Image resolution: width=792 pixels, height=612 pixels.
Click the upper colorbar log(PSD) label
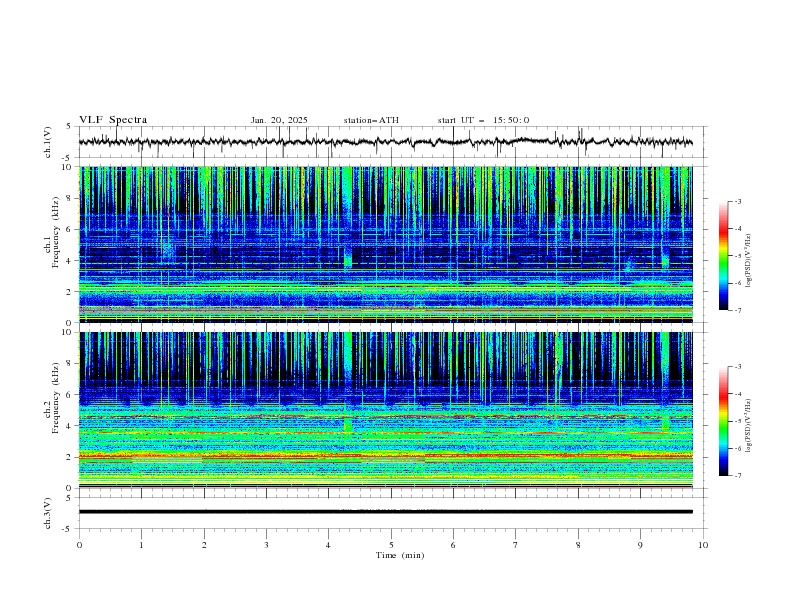click(749, 261)
